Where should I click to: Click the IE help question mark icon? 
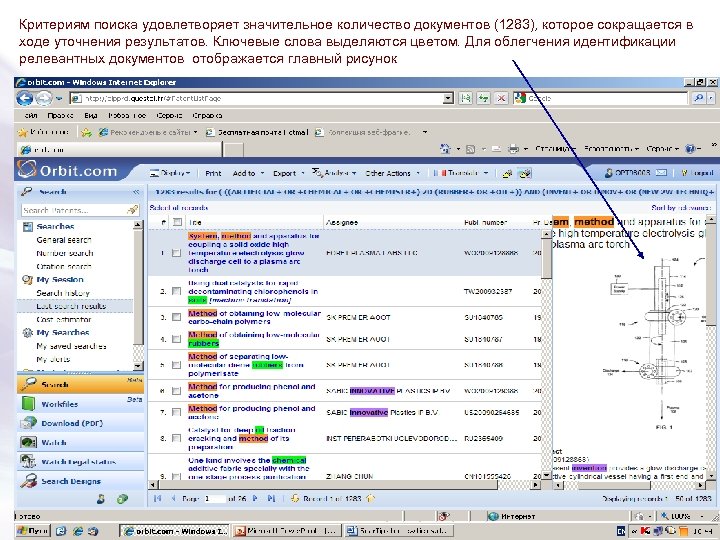[x=690, y=149]
